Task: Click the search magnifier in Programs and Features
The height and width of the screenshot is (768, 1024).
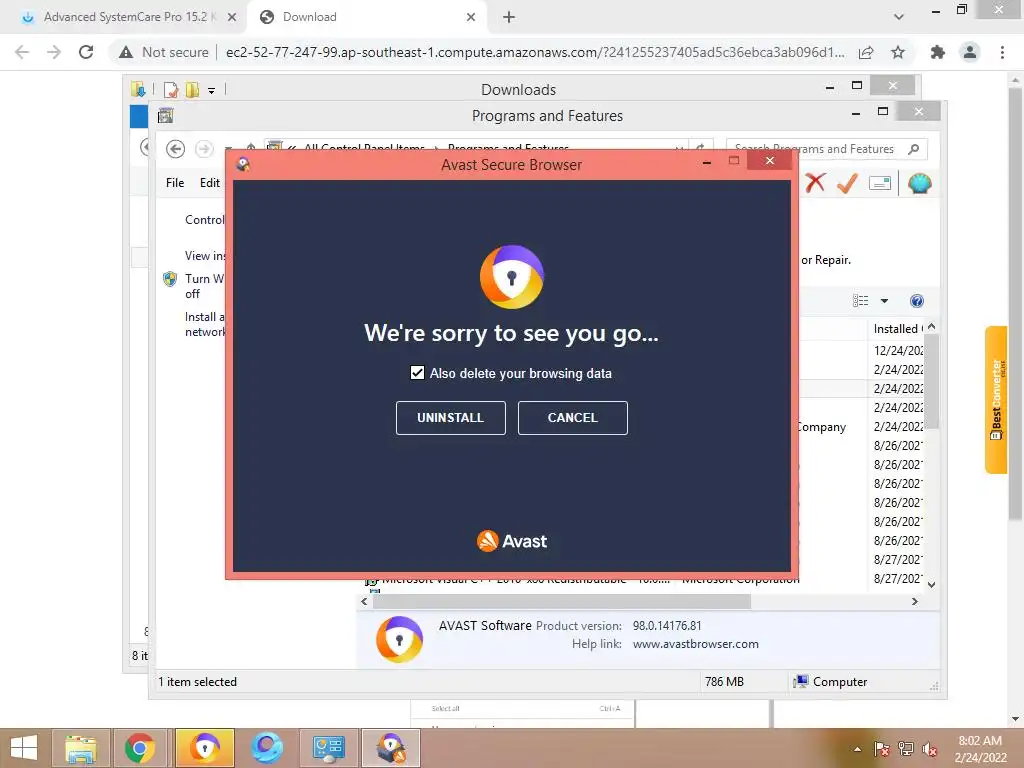Action: click(x=914, y=149)
